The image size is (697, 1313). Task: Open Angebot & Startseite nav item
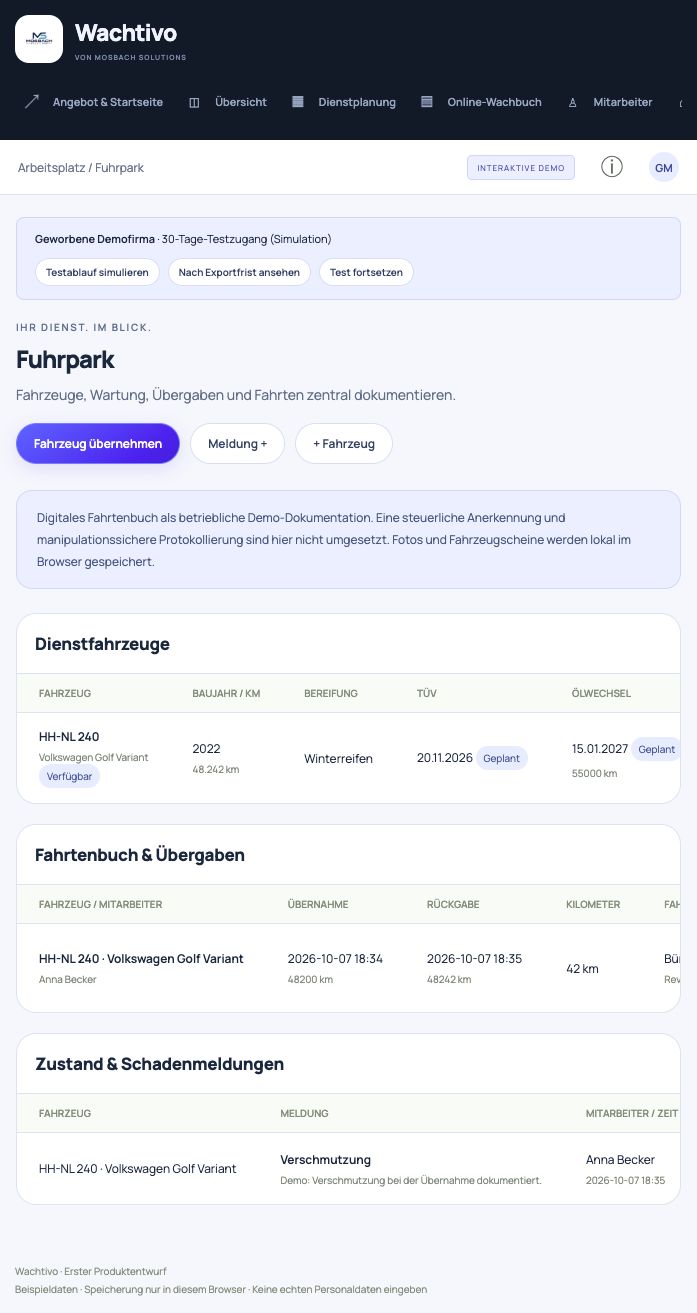[107, 102]
